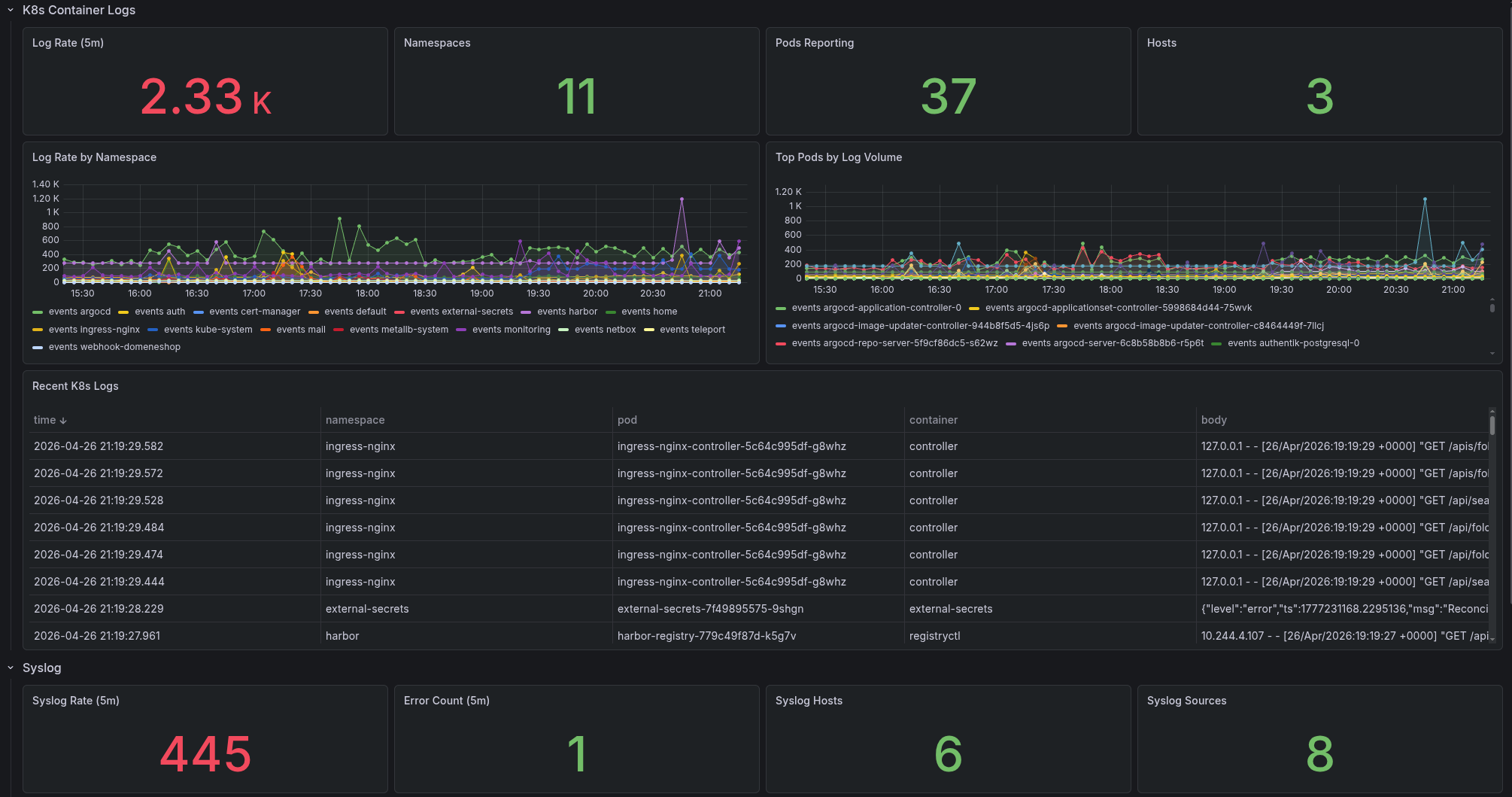This screenshot has height=797, width=1512.
Task: Toggle the 'events argocd' series in legend
Action: 79,311
